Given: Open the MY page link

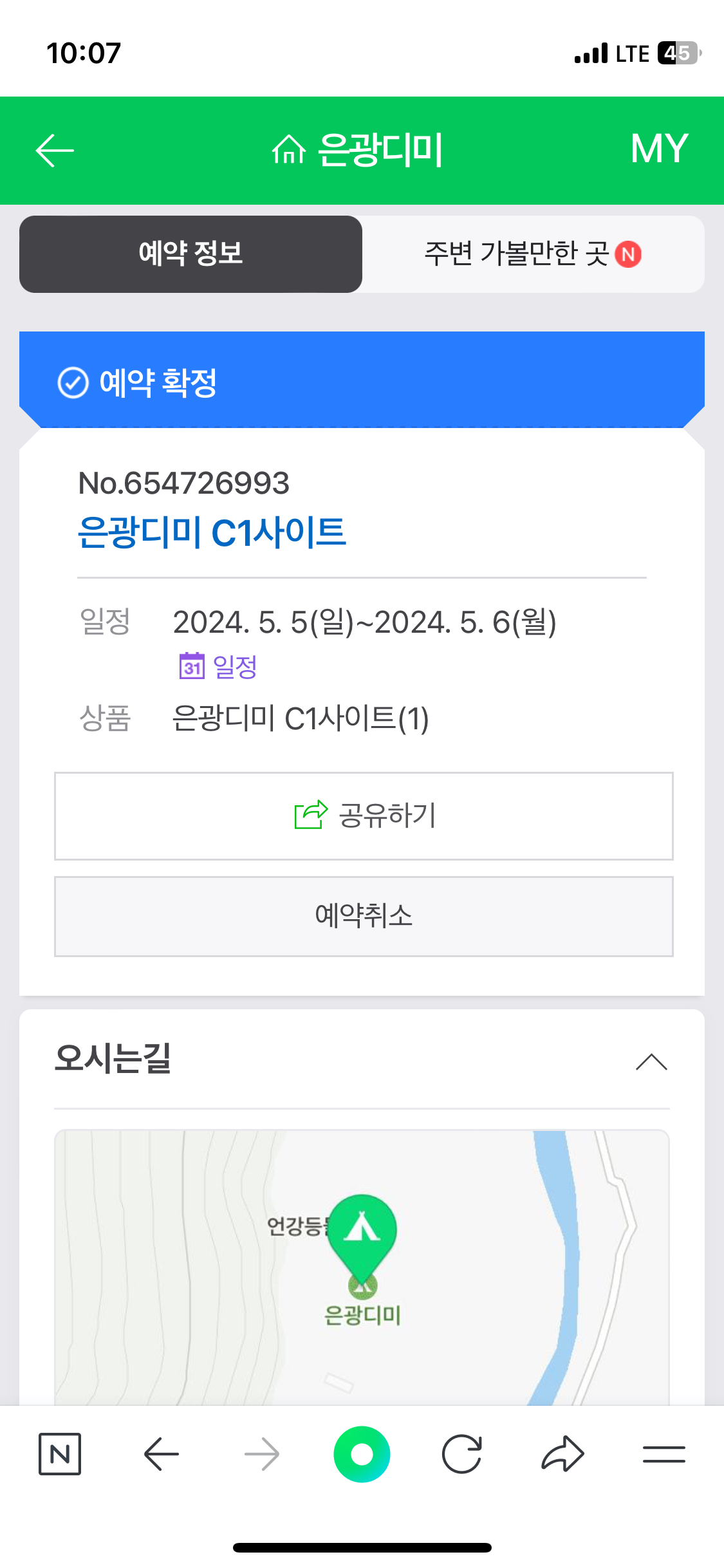Looking at the screenshot, I should [x=659, y=149].
